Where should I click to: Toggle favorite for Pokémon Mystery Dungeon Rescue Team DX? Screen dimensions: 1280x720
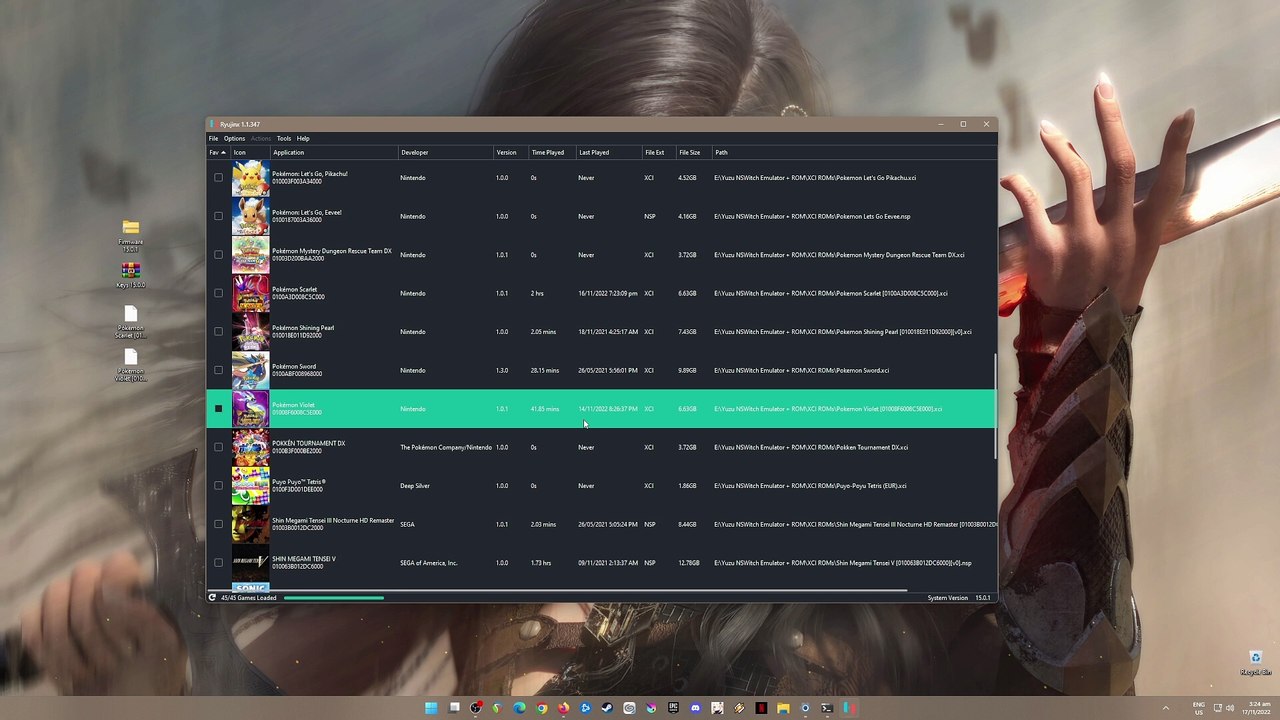[x=218, y=255]
